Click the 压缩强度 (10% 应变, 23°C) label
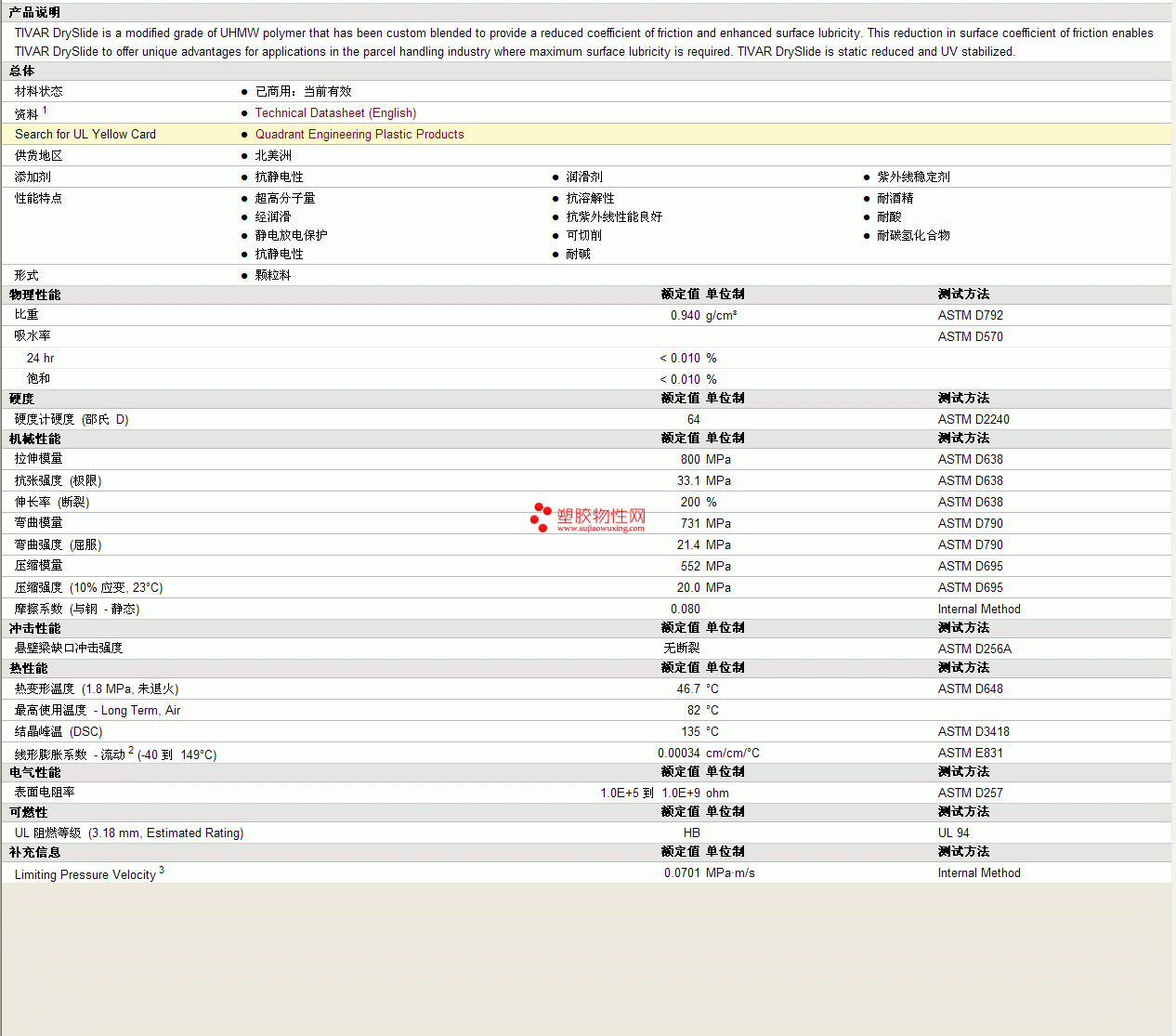1176x1036 pixels. [x=89, y=587]
